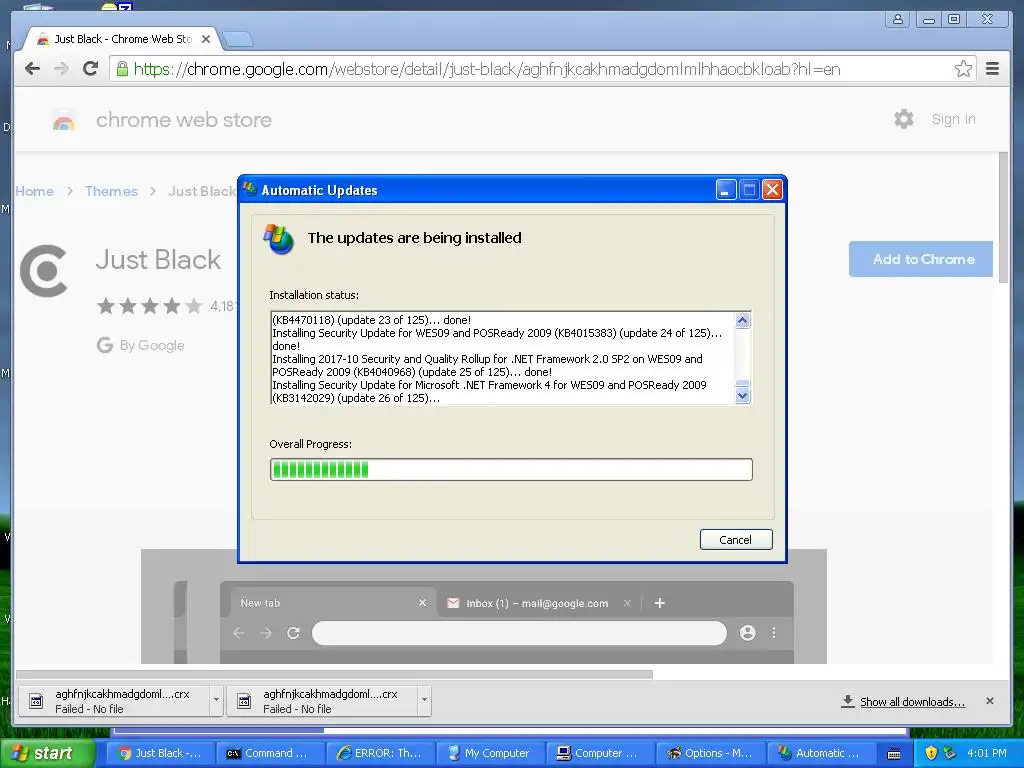Click Show all downloads link

(x=912, y=702)
